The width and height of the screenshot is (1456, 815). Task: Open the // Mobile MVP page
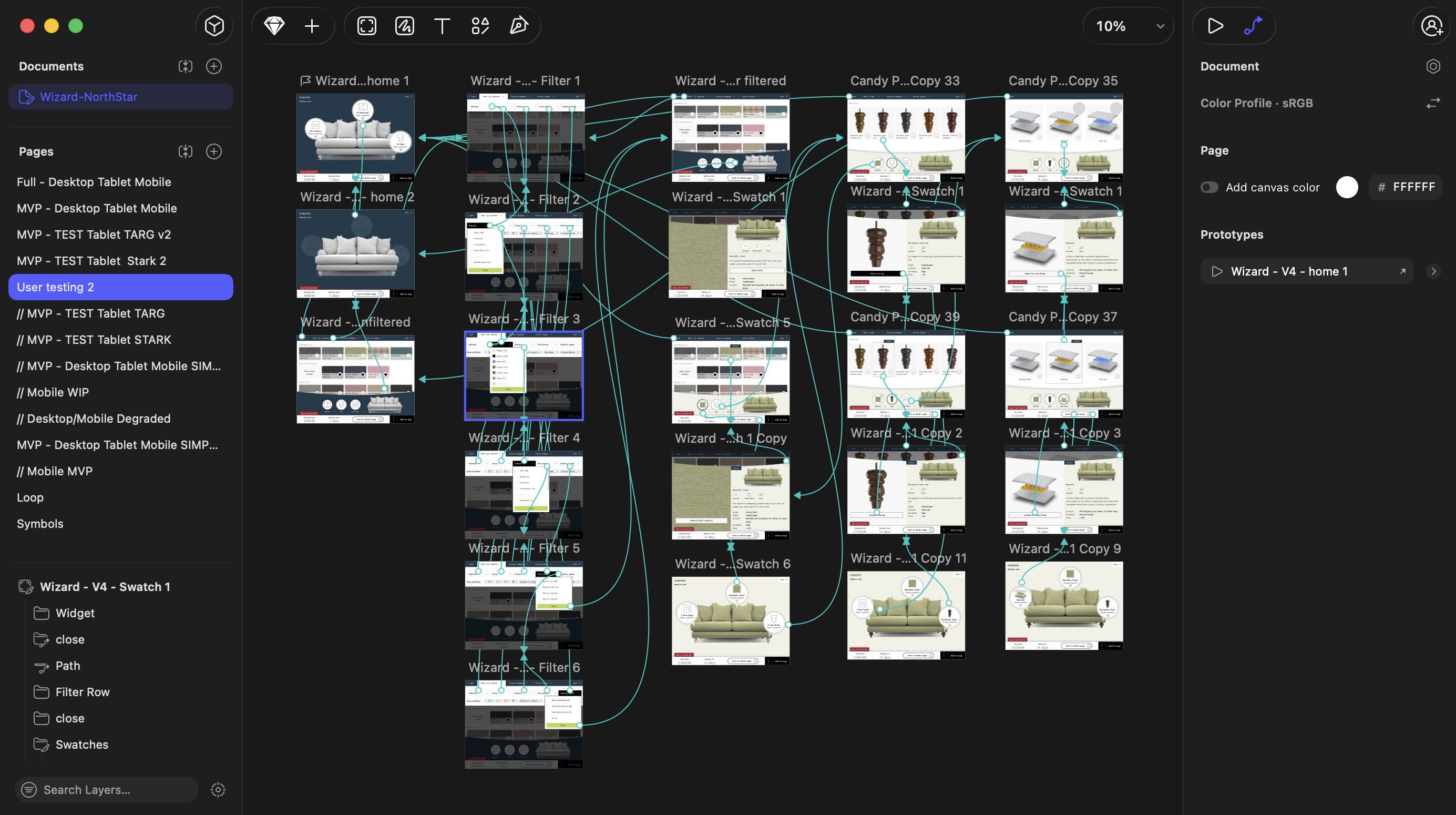click(120, 471)
